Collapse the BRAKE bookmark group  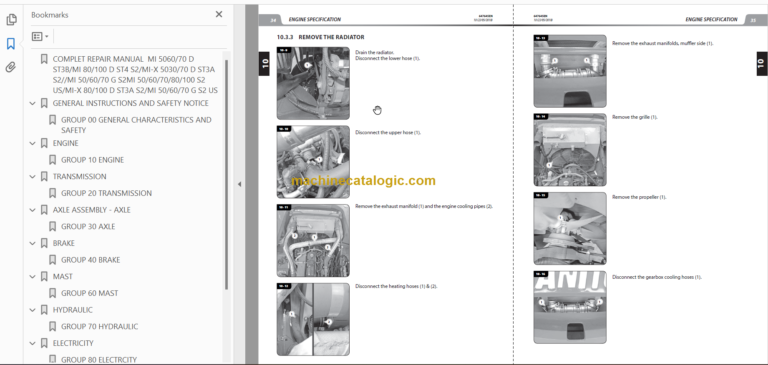(33, 243)
